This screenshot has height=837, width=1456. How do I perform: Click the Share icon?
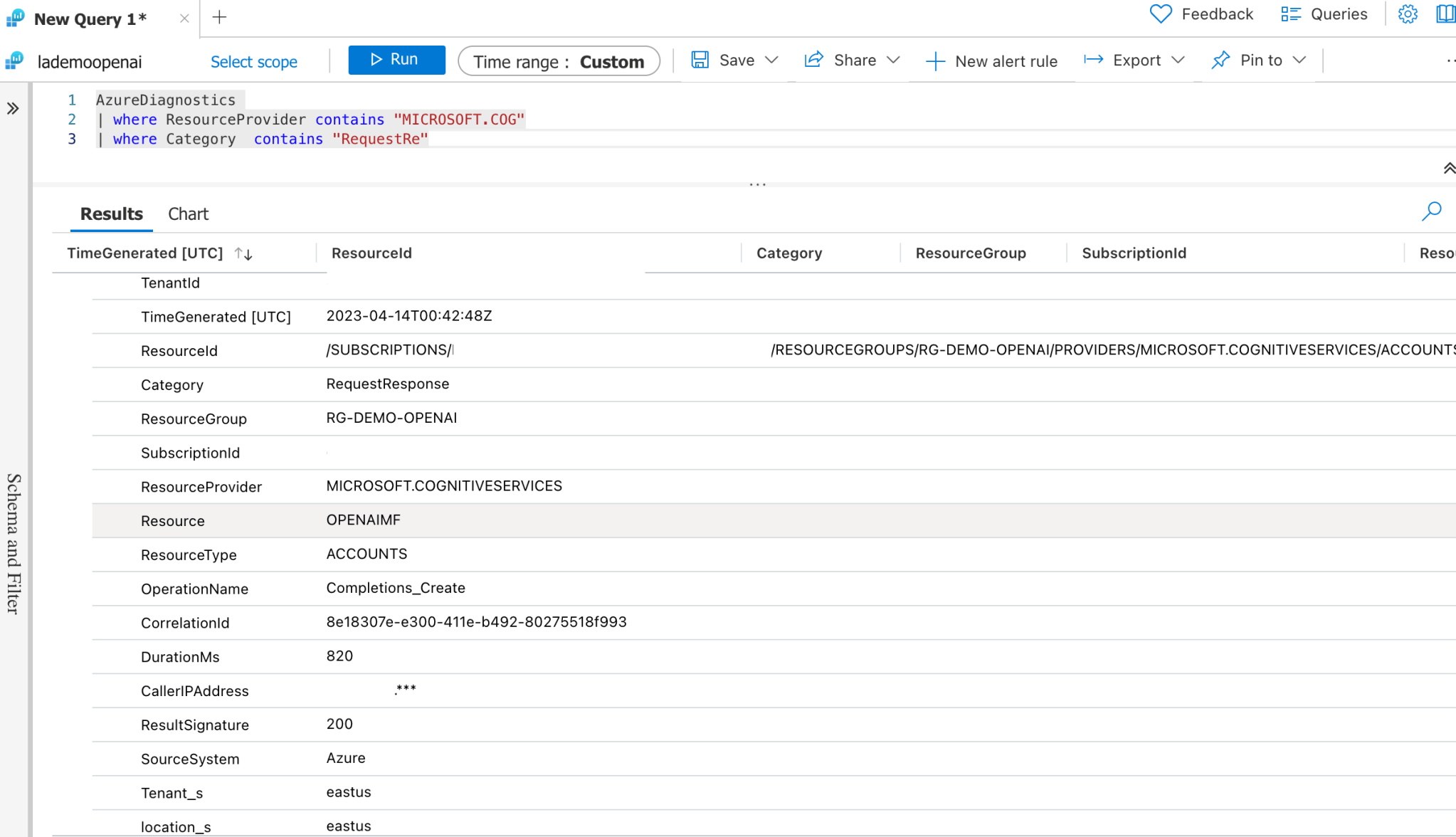coord(813,60)
